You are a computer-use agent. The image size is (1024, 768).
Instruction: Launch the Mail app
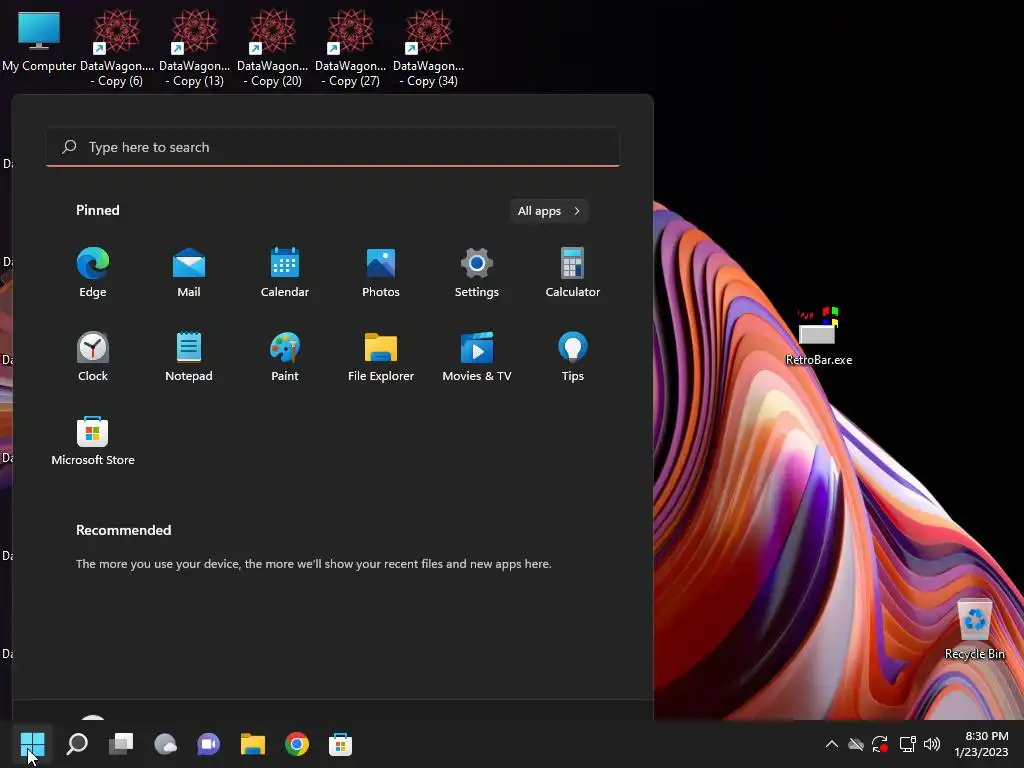(189, 272)
